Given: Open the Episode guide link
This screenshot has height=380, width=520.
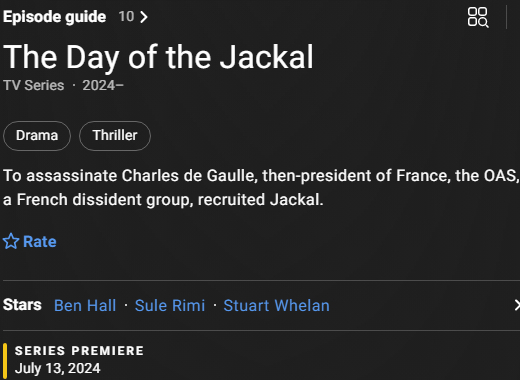Looking at the screenshot, I should tap(55, 17).
